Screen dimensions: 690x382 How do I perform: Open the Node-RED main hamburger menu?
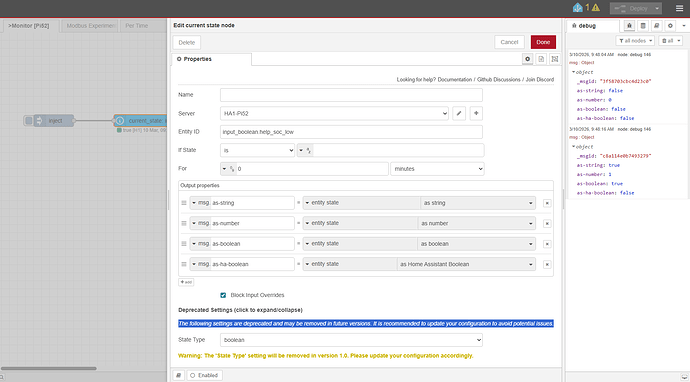679,8
